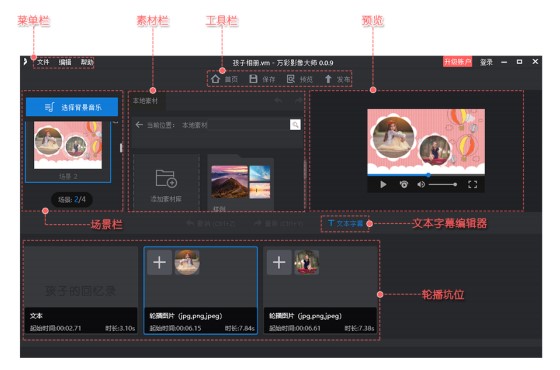Click the loop replay icon in preview
560x370 pixels.
(x=404, y=184)
